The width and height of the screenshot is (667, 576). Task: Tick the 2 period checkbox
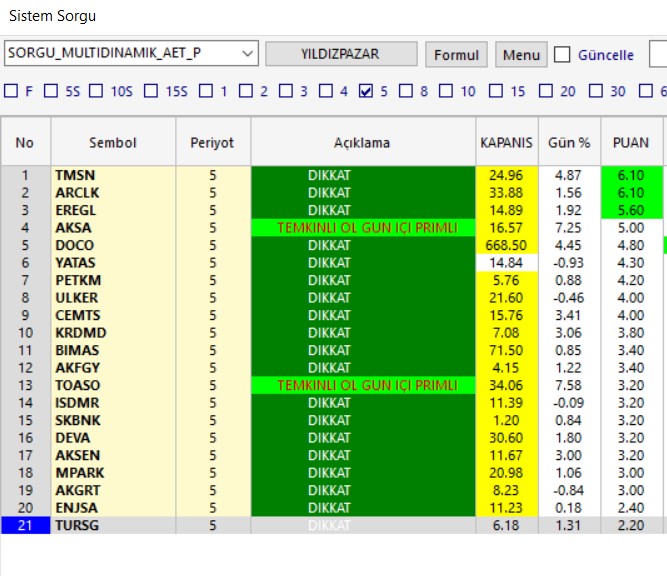pyautogui.click(x=246, y=91)
